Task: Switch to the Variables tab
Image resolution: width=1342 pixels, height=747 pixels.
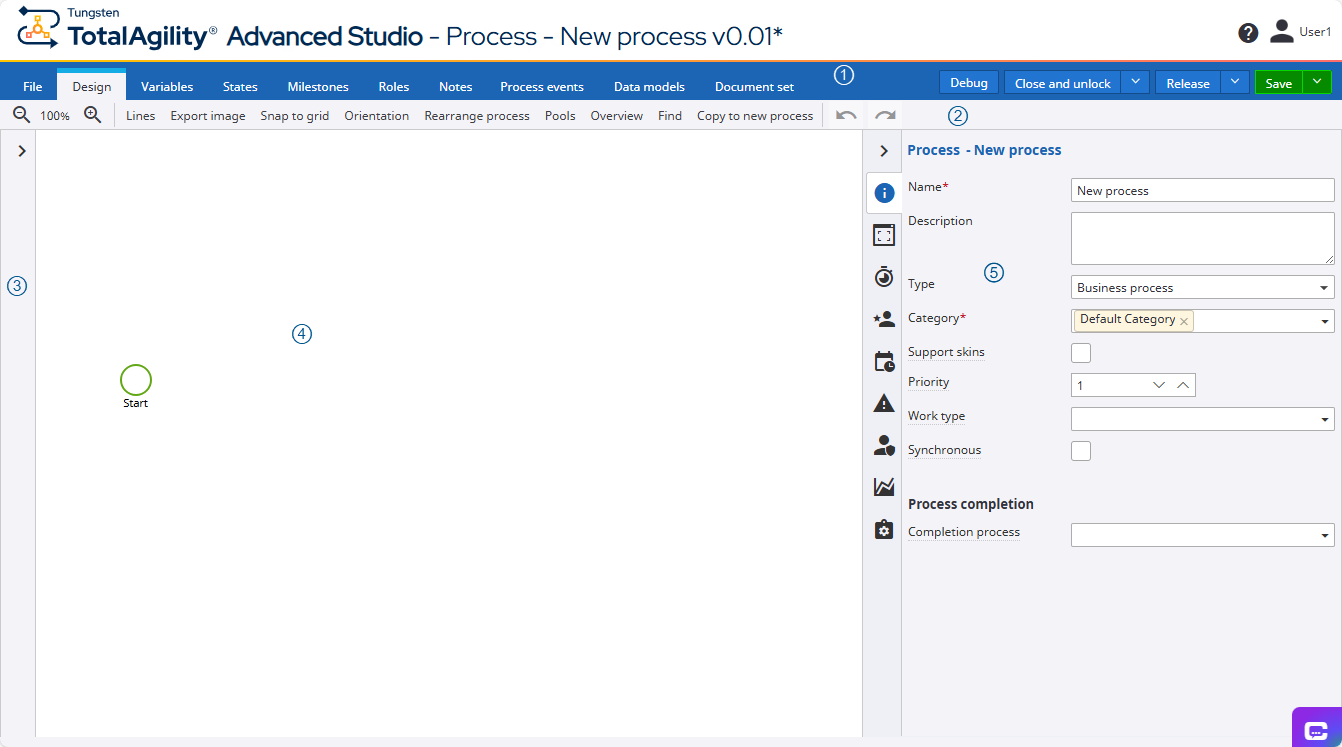Action: tap(166, 86)
